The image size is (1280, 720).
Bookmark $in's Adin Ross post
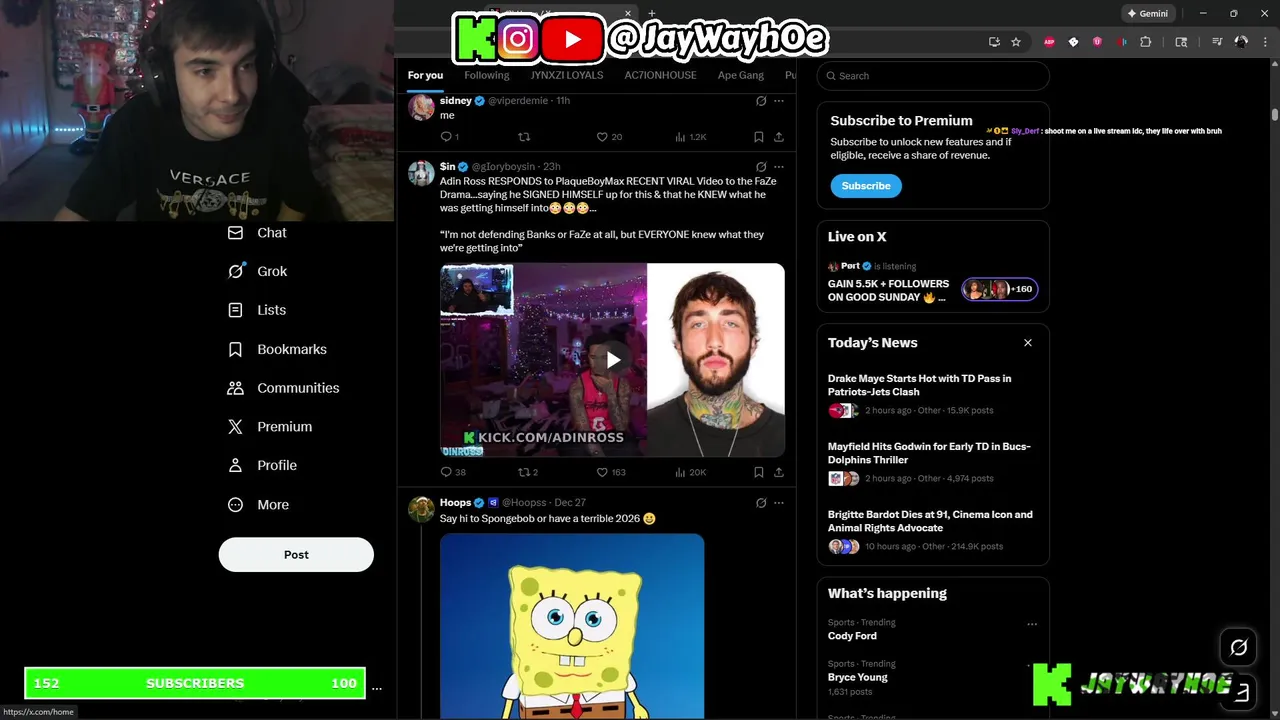(759, 472)
